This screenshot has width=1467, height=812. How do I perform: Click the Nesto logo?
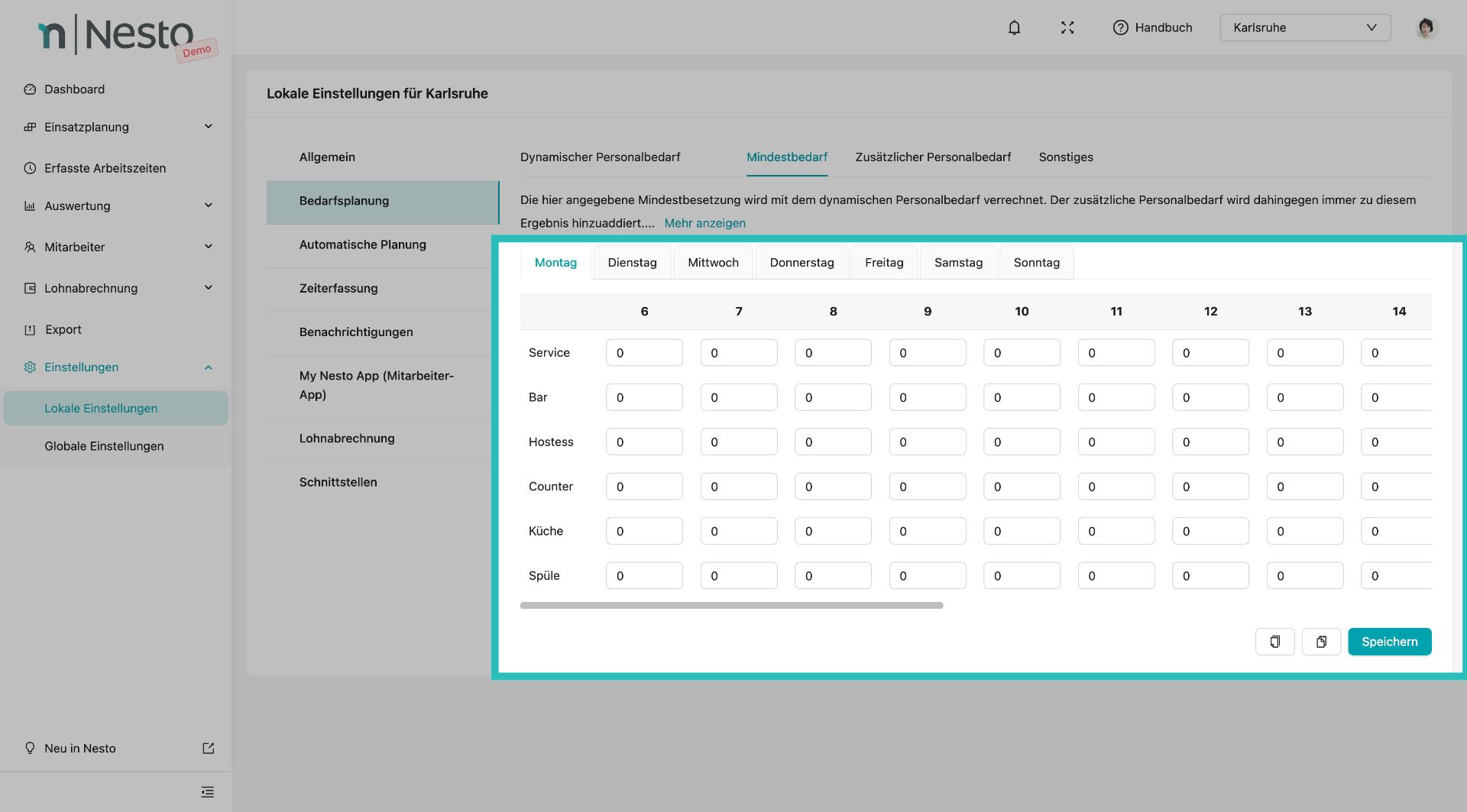[x=116, y=35]
